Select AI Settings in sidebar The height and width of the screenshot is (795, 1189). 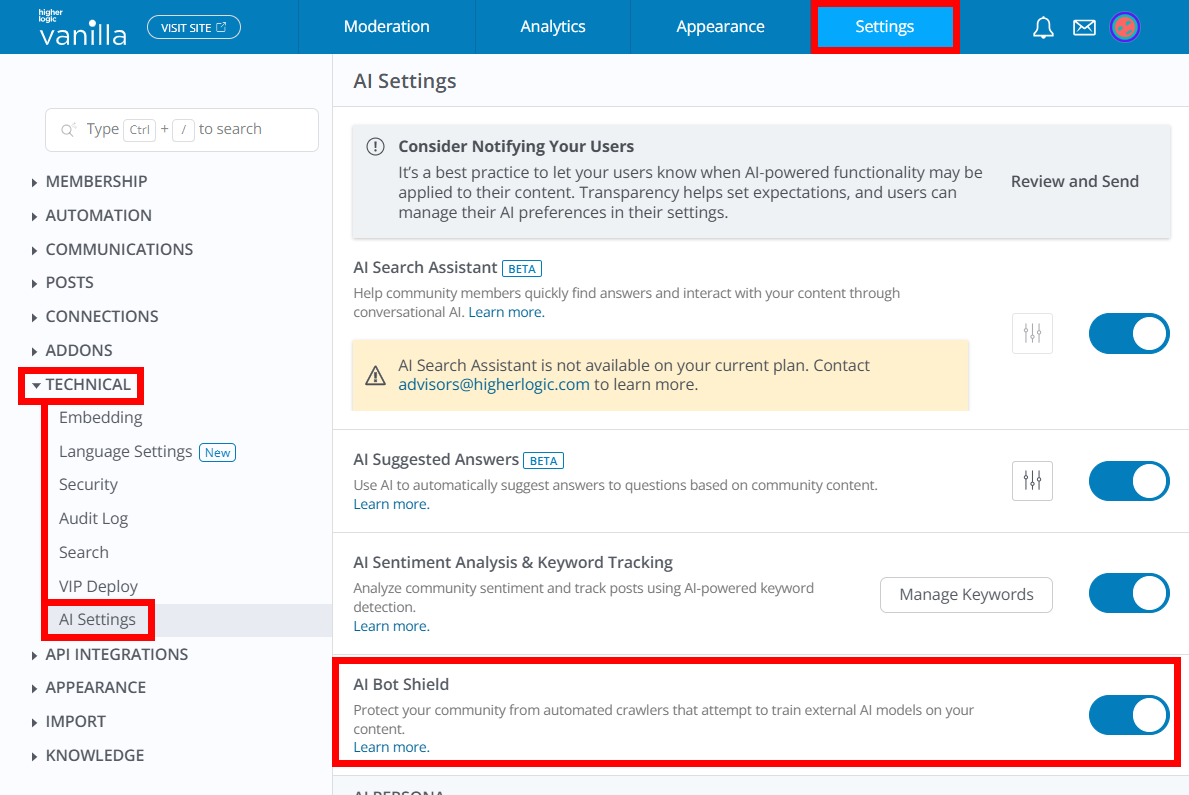coord(98,620)
